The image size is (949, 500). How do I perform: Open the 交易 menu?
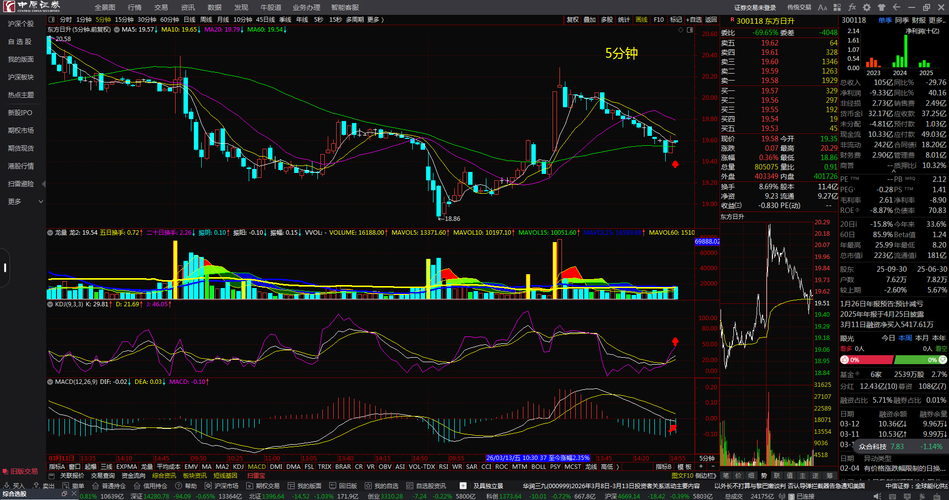click(161, 7)
